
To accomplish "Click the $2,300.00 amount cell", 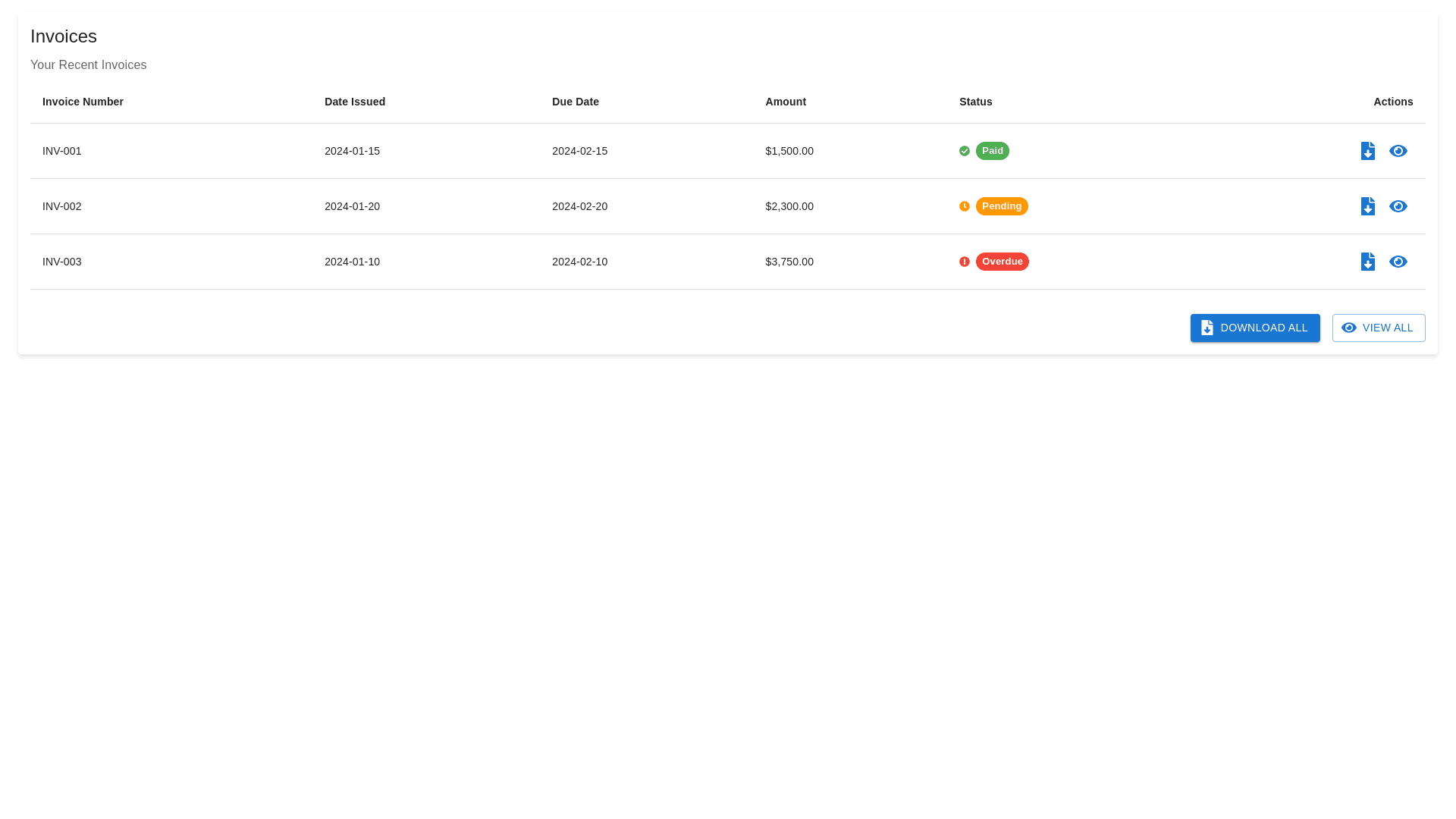I will click(789, 206).
